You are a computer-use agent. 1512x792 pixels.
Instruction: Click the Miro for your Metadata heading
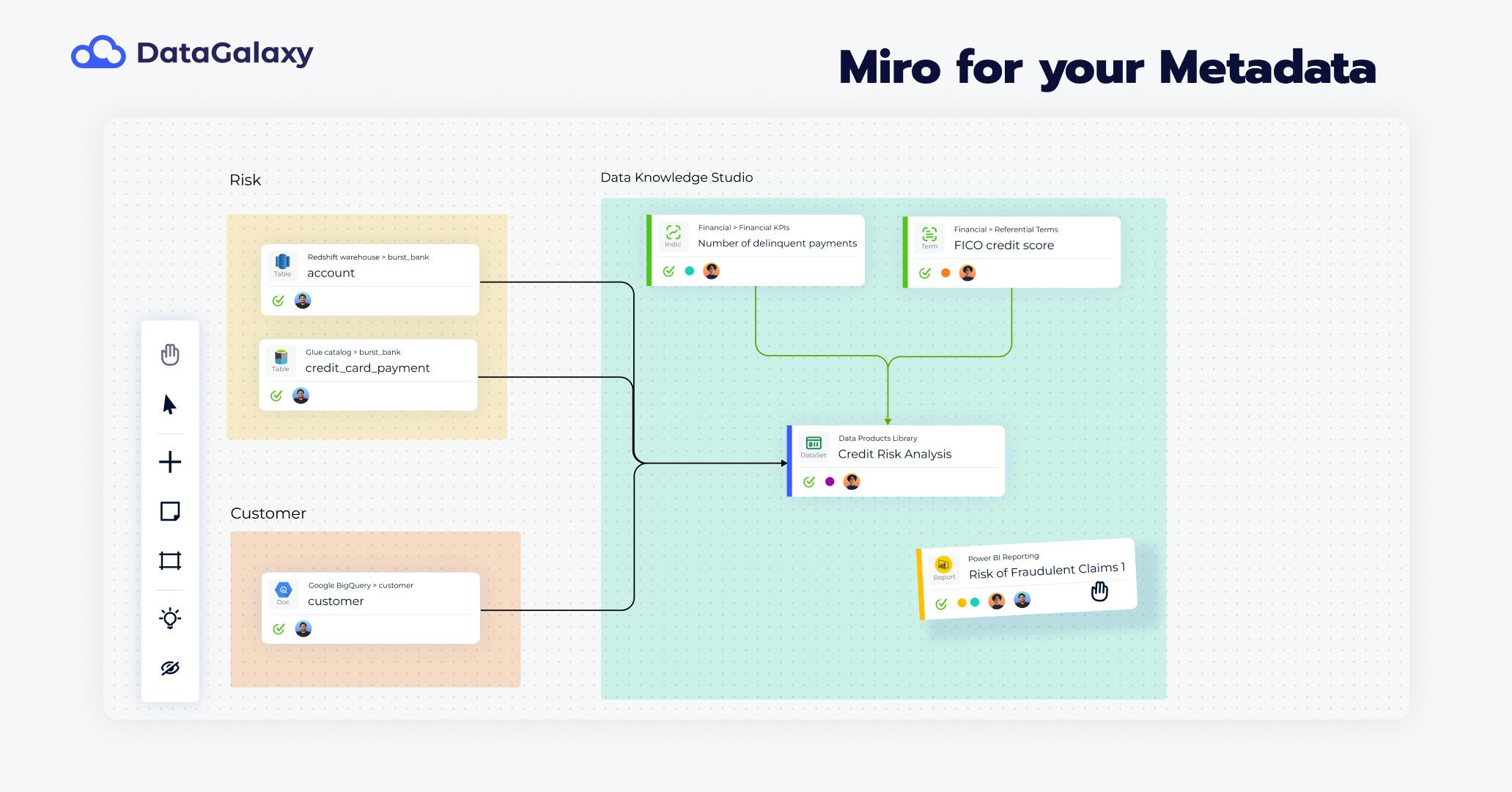tap(1107, 69)
